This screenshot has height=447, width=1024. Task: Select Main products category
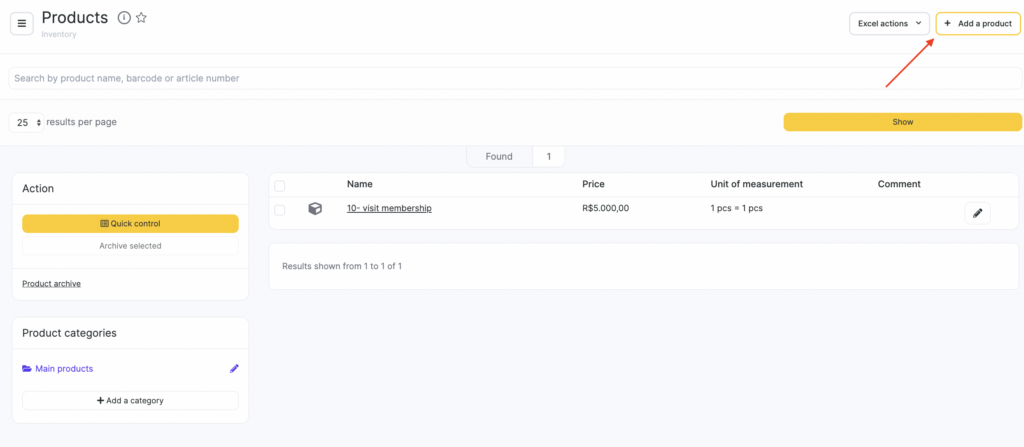click(x=64, y=369)
